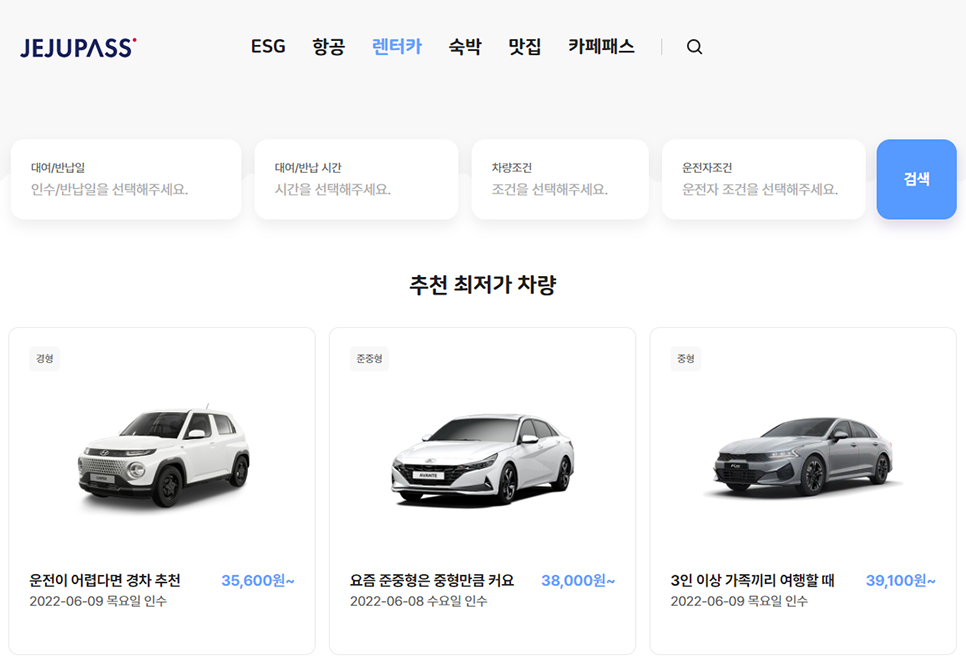Select the 항공 menu item
The image size is (966, 665).
[x=328, y=46]
